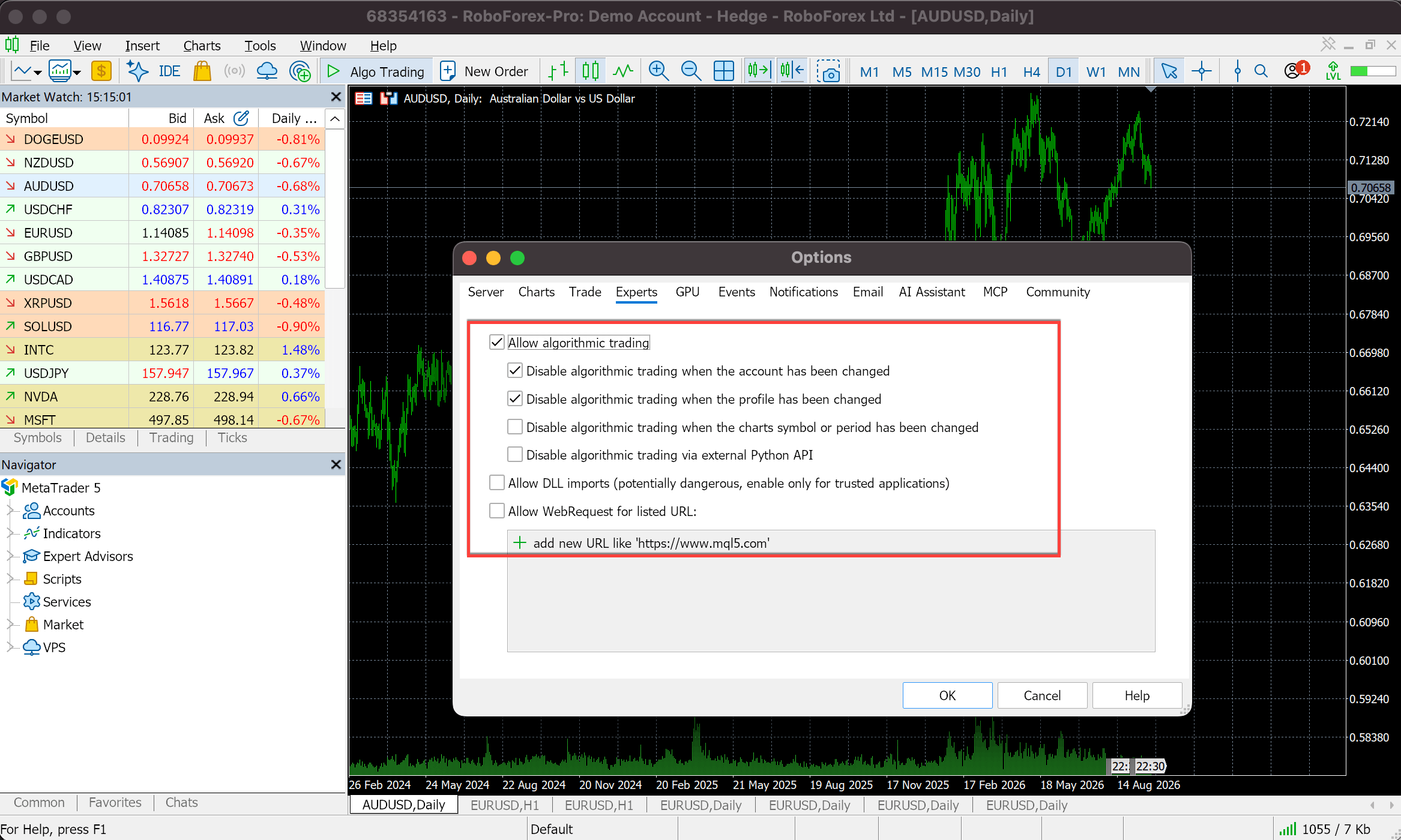Switch to the AI Assistant options tab
The width and height of the screenshot is (1401, 840).
click(x=932, y=292)
